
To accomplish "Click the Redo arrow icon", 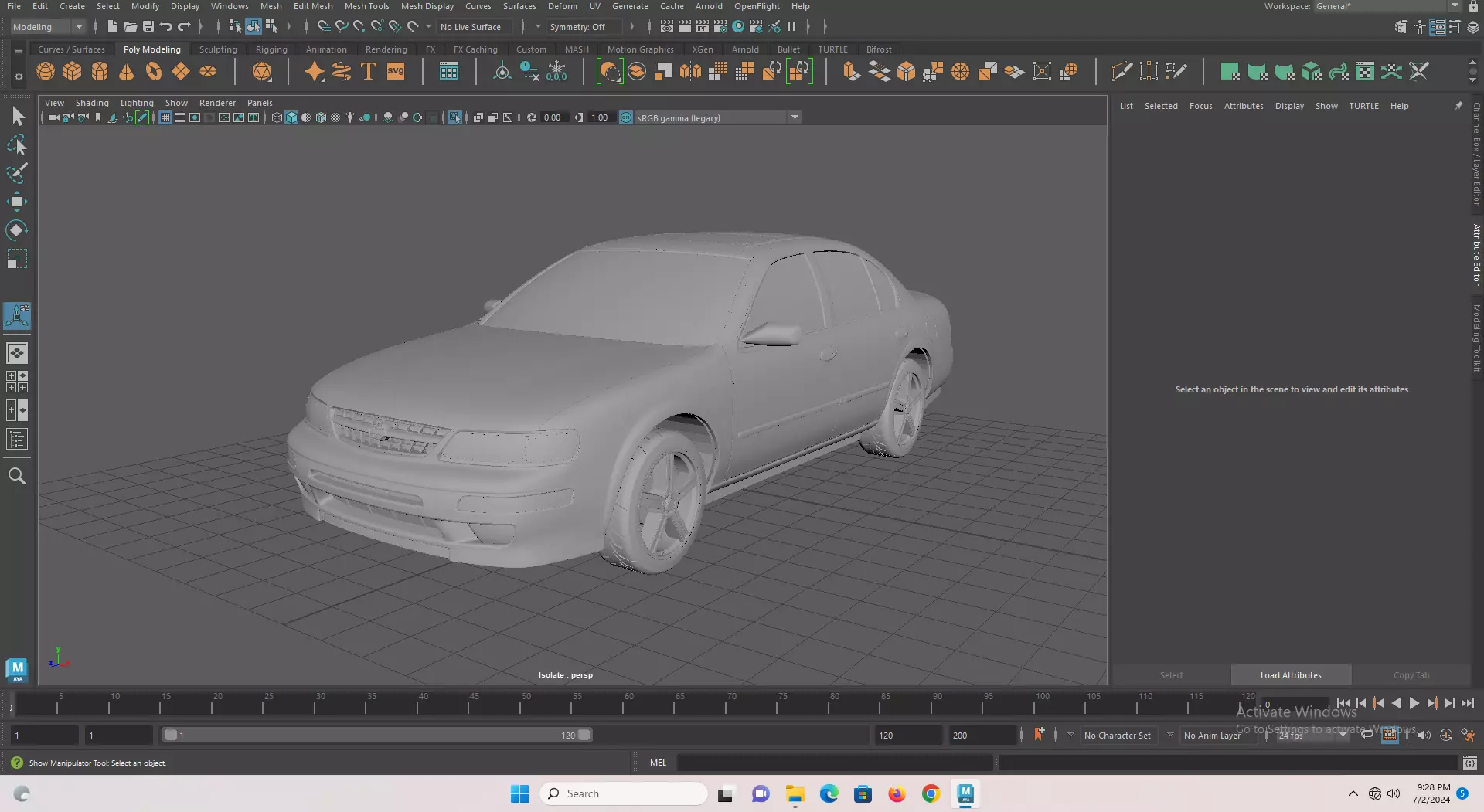I will (x=184, y=26).
